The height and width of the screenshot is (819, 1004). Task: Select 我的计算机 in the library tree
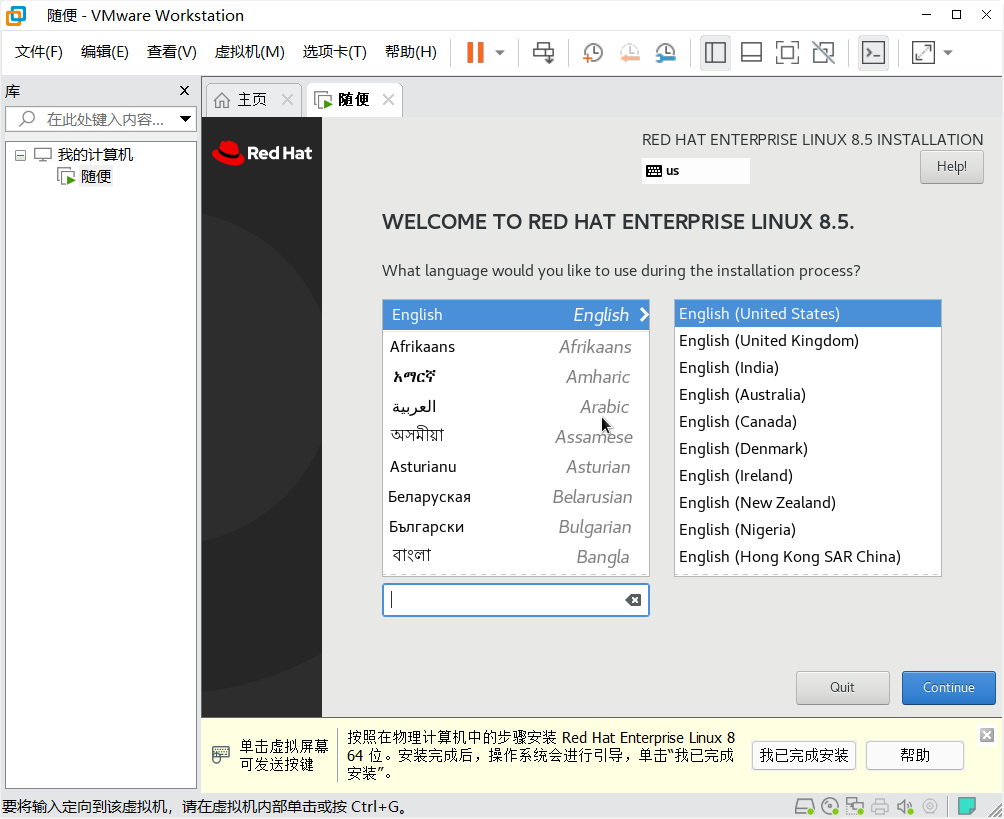point(95,154)
